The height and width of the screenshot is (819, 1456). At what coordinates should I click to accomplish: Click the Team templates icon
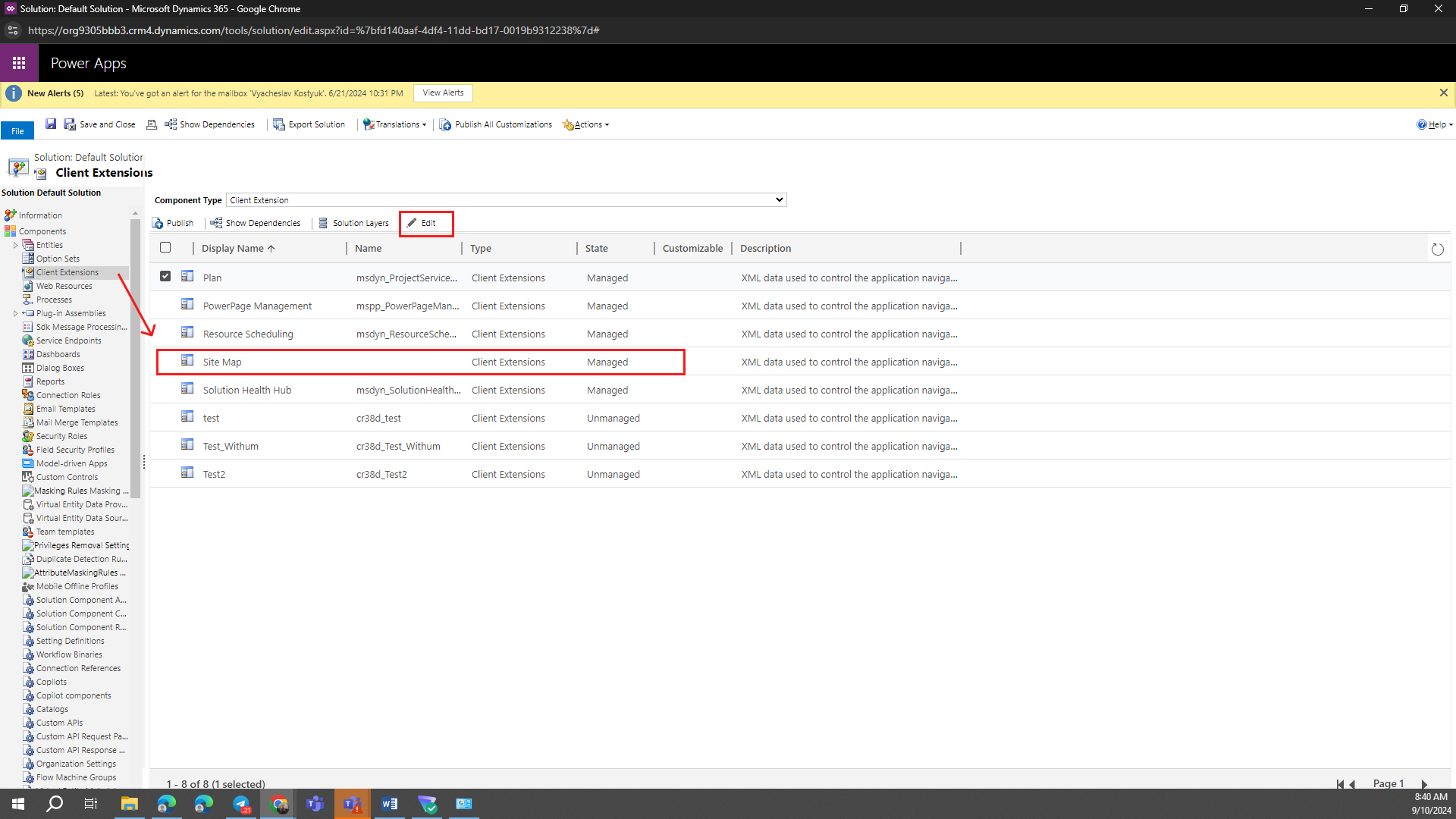pos(28,532)
